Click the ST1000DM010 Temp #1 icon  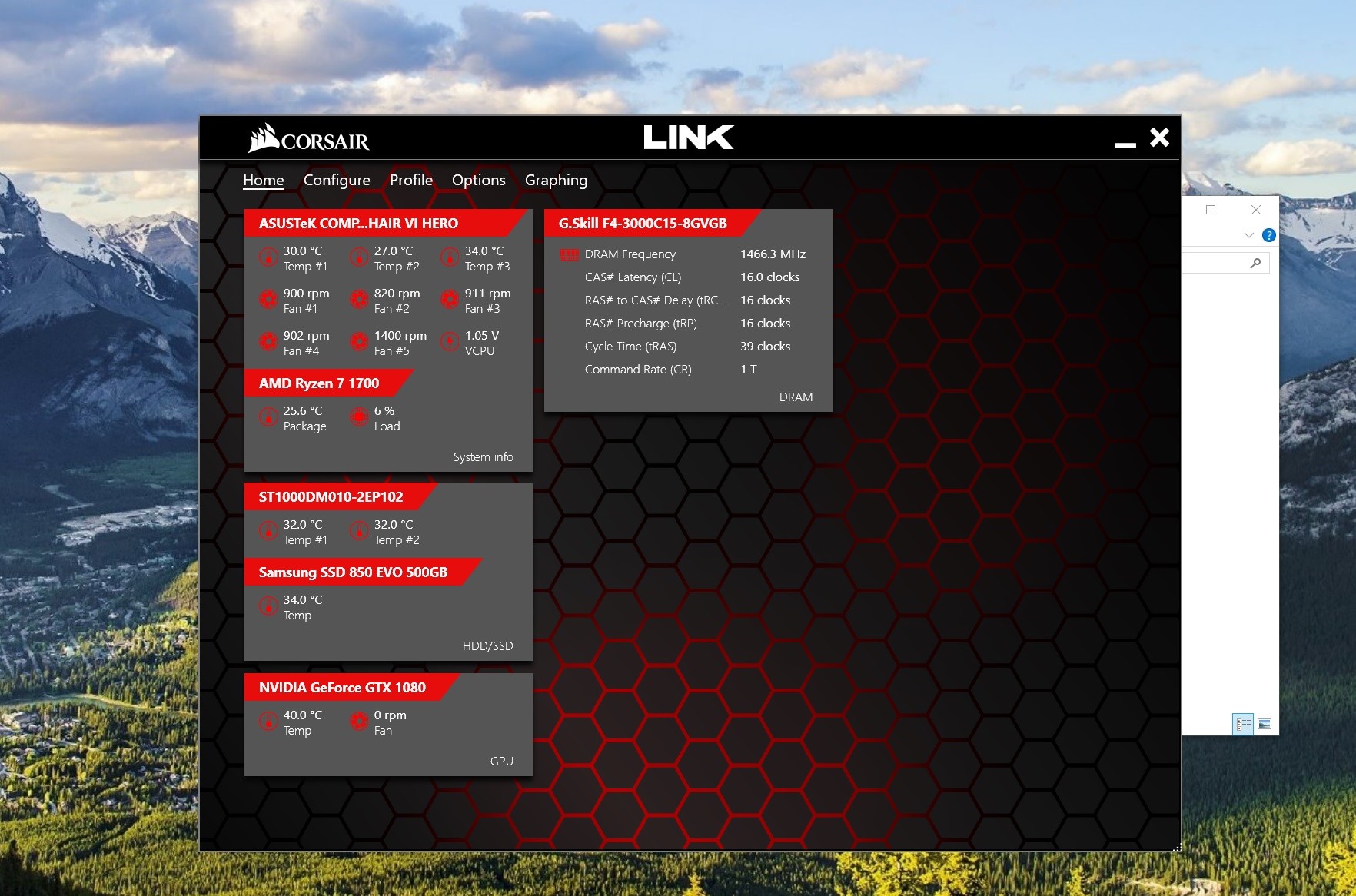(x=268, y=531)
